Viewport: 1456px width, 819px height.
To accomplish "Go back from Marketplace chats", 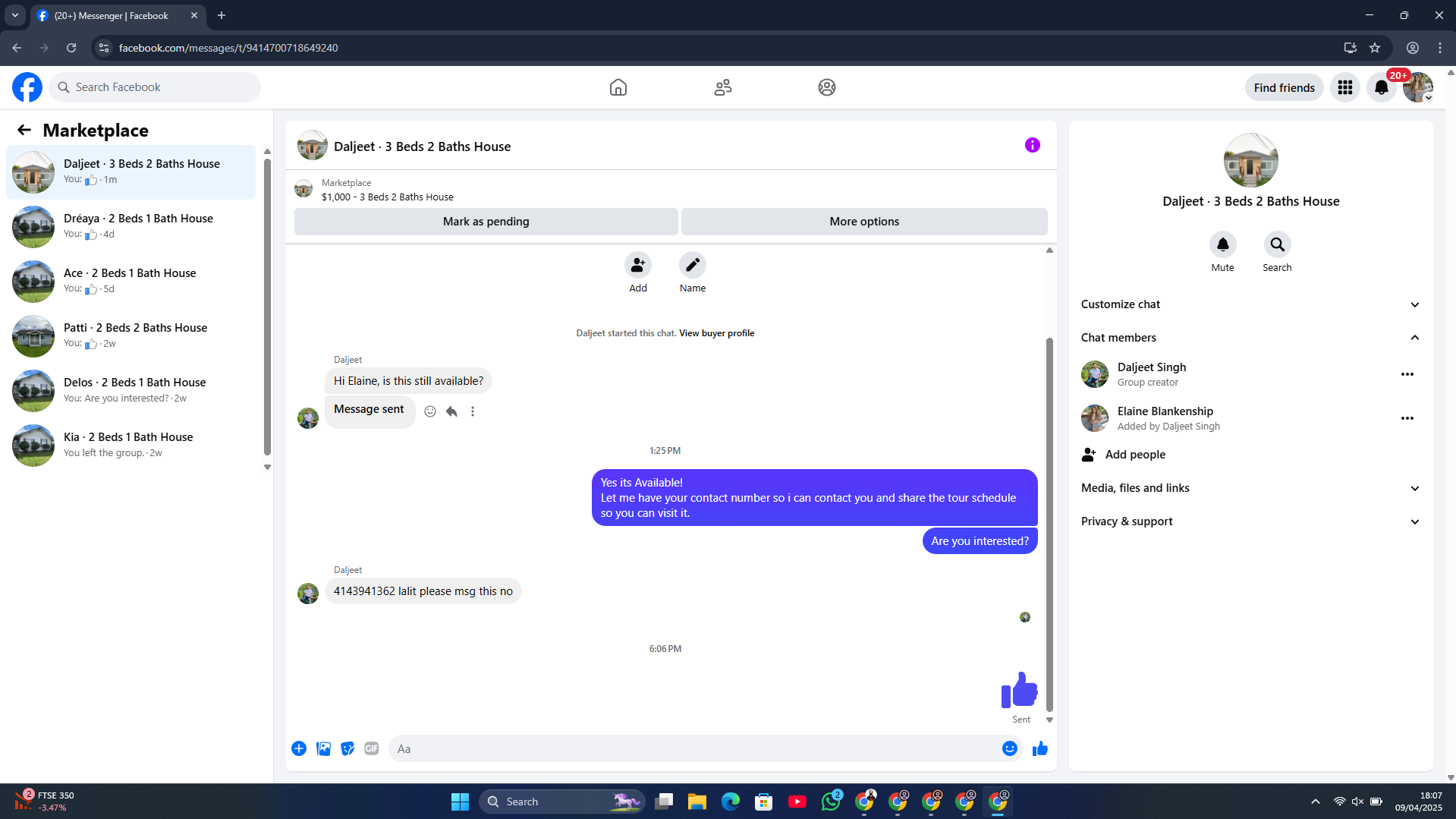I will tap(24, 130).
